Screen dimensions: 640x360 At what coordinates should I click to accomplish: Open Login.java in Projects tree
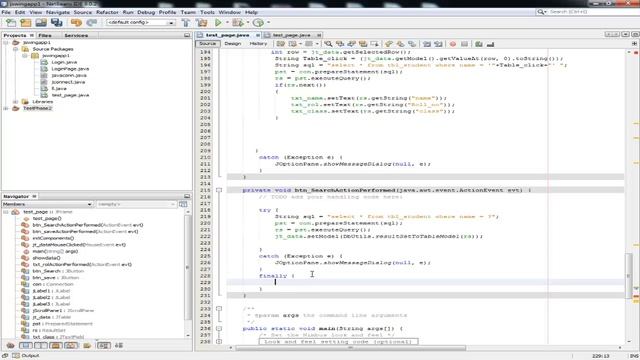click(x=64, y=62)
